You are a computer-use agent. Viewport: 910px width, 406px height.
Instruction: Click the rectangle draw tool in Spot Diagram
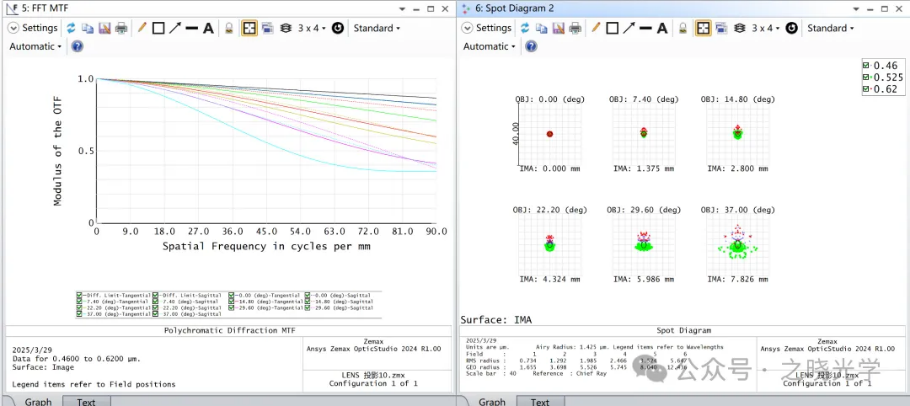[612, 28]
